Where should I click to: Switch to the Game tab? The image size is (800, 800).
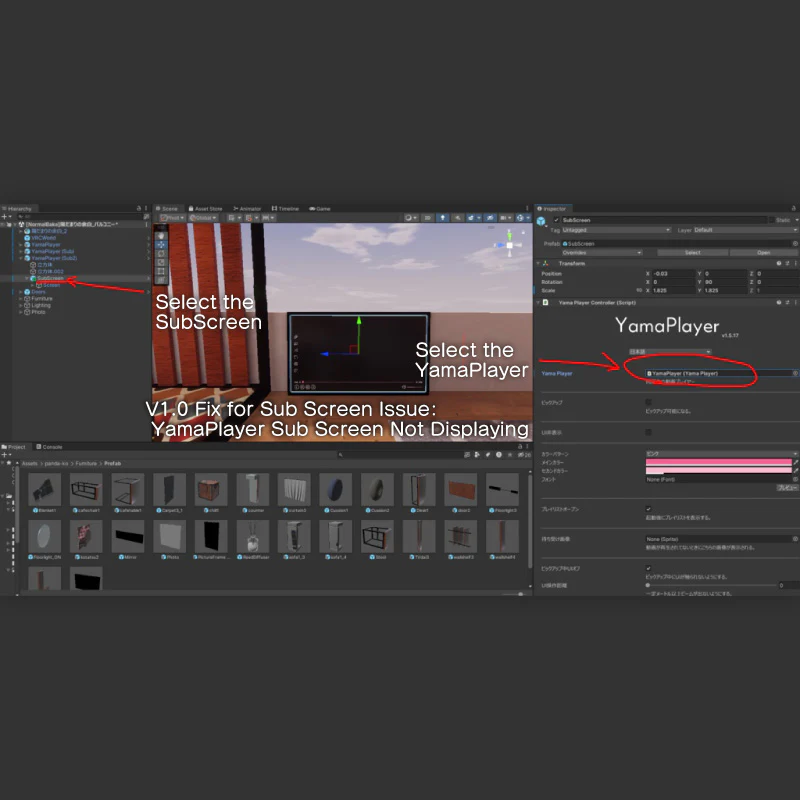coord(320,209)
